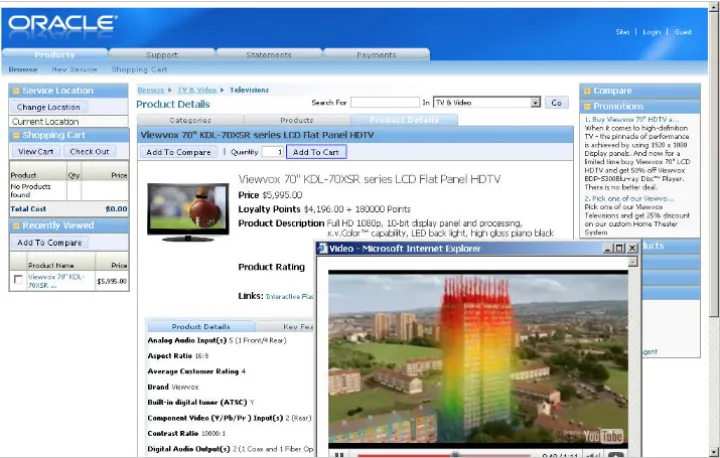Check the Viewvox 70" KDL-70XSR checkbox

(17, 281)
